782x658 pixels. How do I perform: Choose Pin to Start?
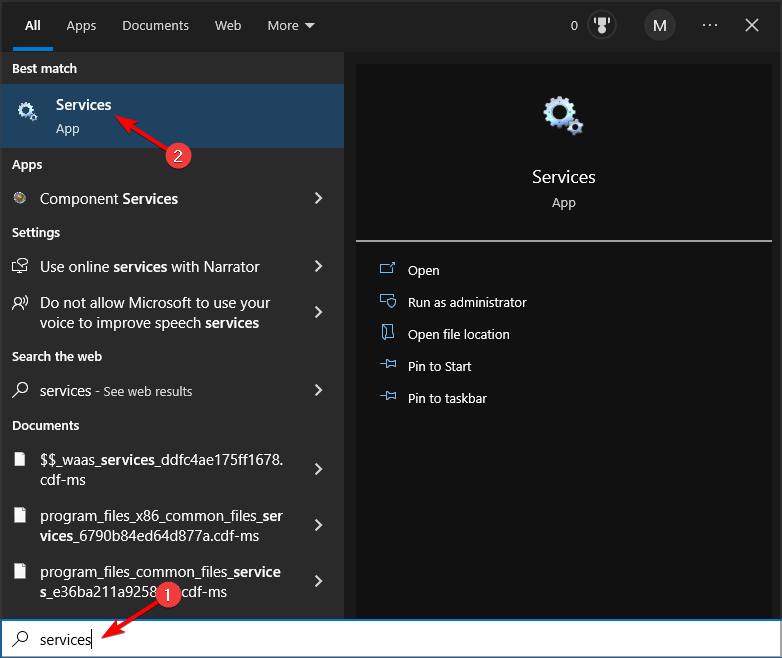(439, 367)
